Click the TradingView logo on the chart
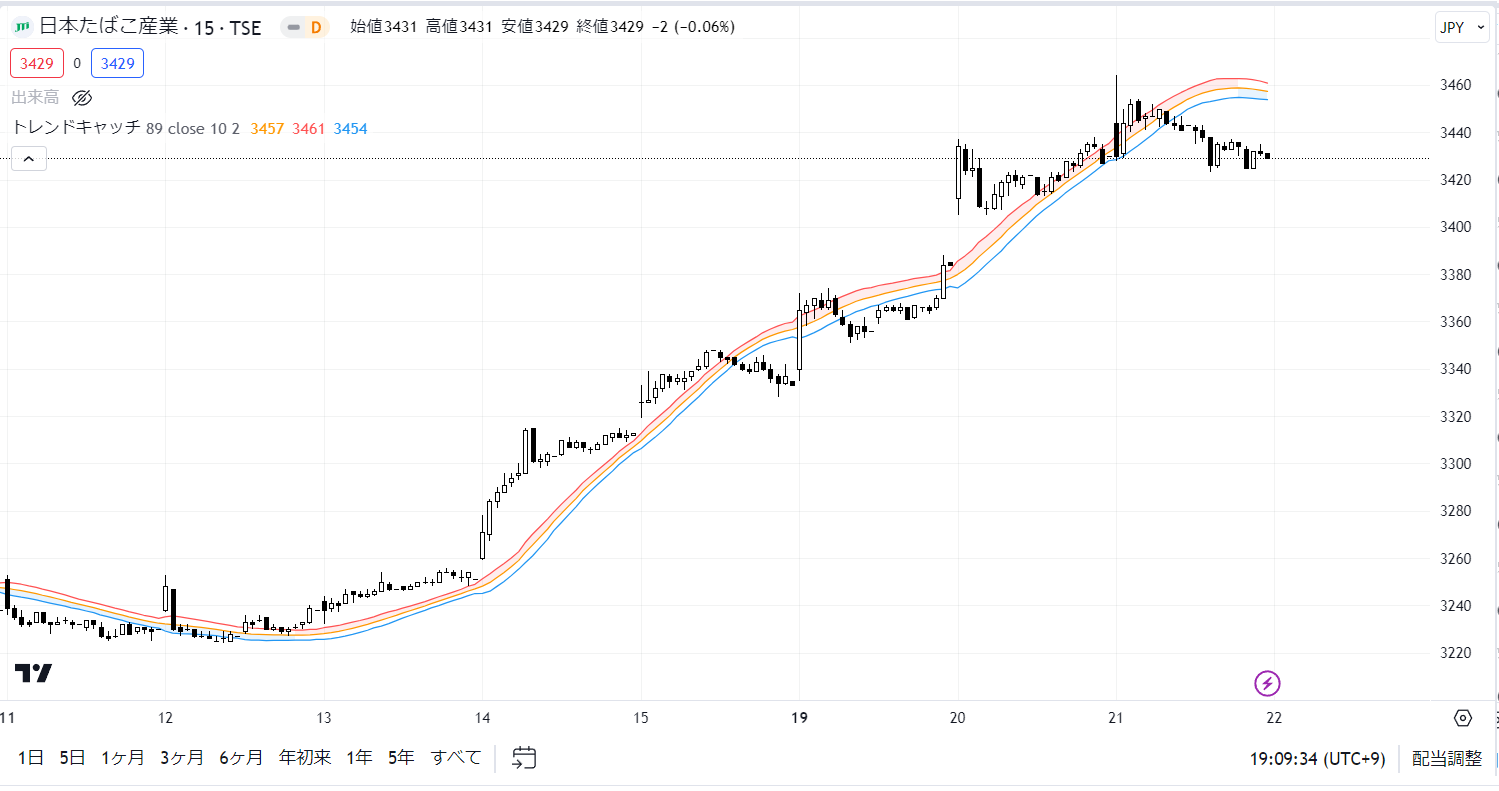The width and height of the screenshot is (1499, 791). [x=33, y=673]
